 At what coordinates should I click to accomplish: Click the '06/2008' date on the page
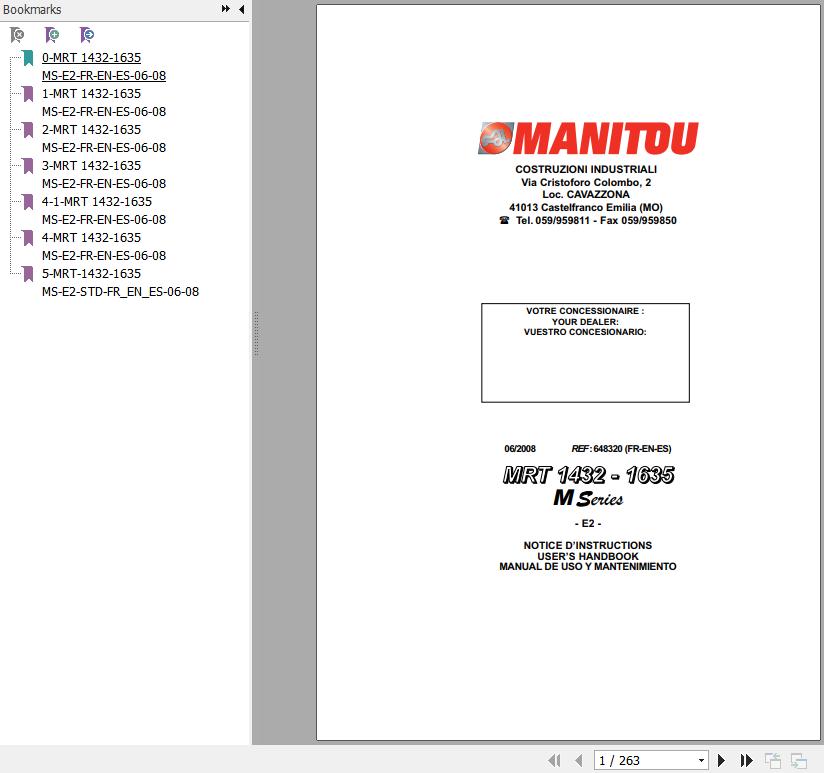point(520,449)
